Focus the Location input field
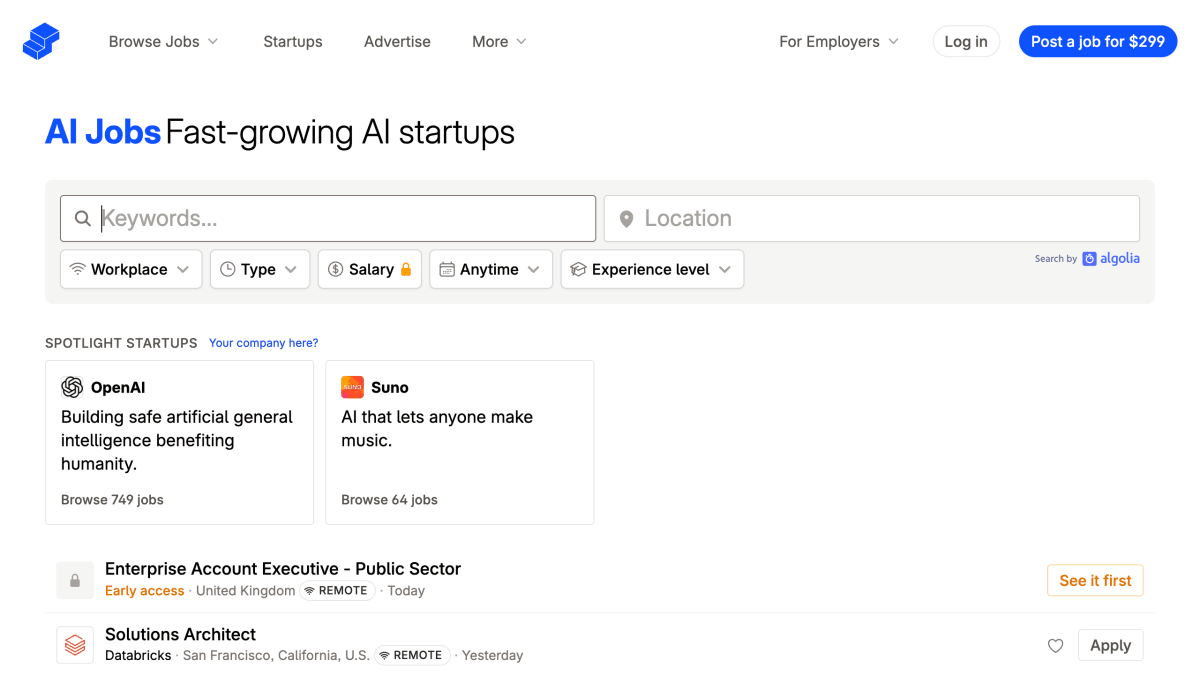1200x675 pixels. click(872, 218)
